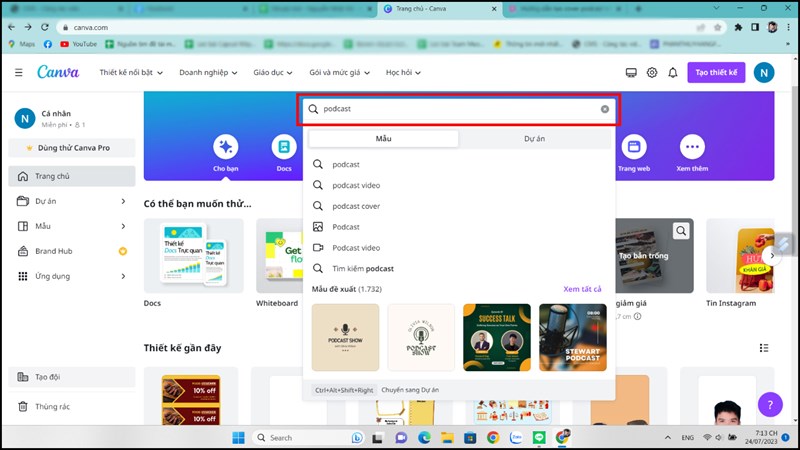Viewport: 800px width, 450px height.
Task: Click Tạo thiết kế button
Action: tap(716, 72)
